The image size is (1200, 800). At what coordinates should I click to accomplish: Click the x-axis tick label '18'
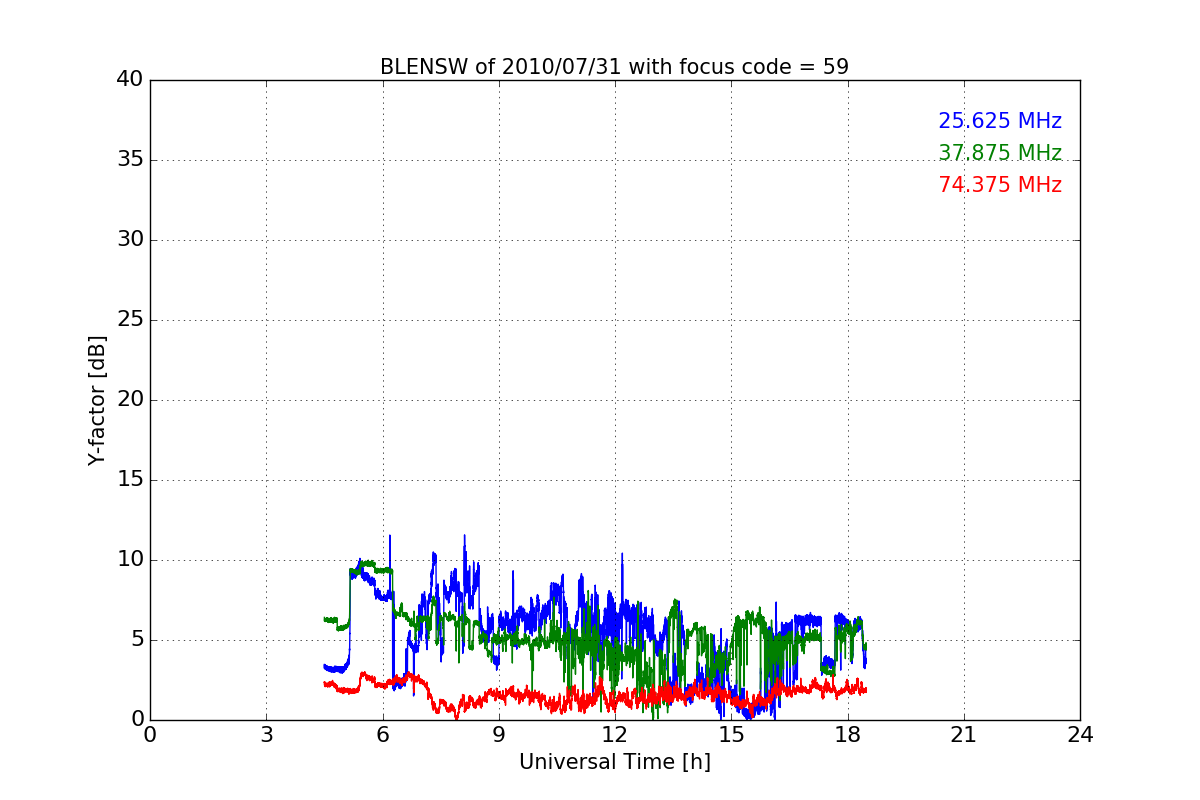(847, 735)
